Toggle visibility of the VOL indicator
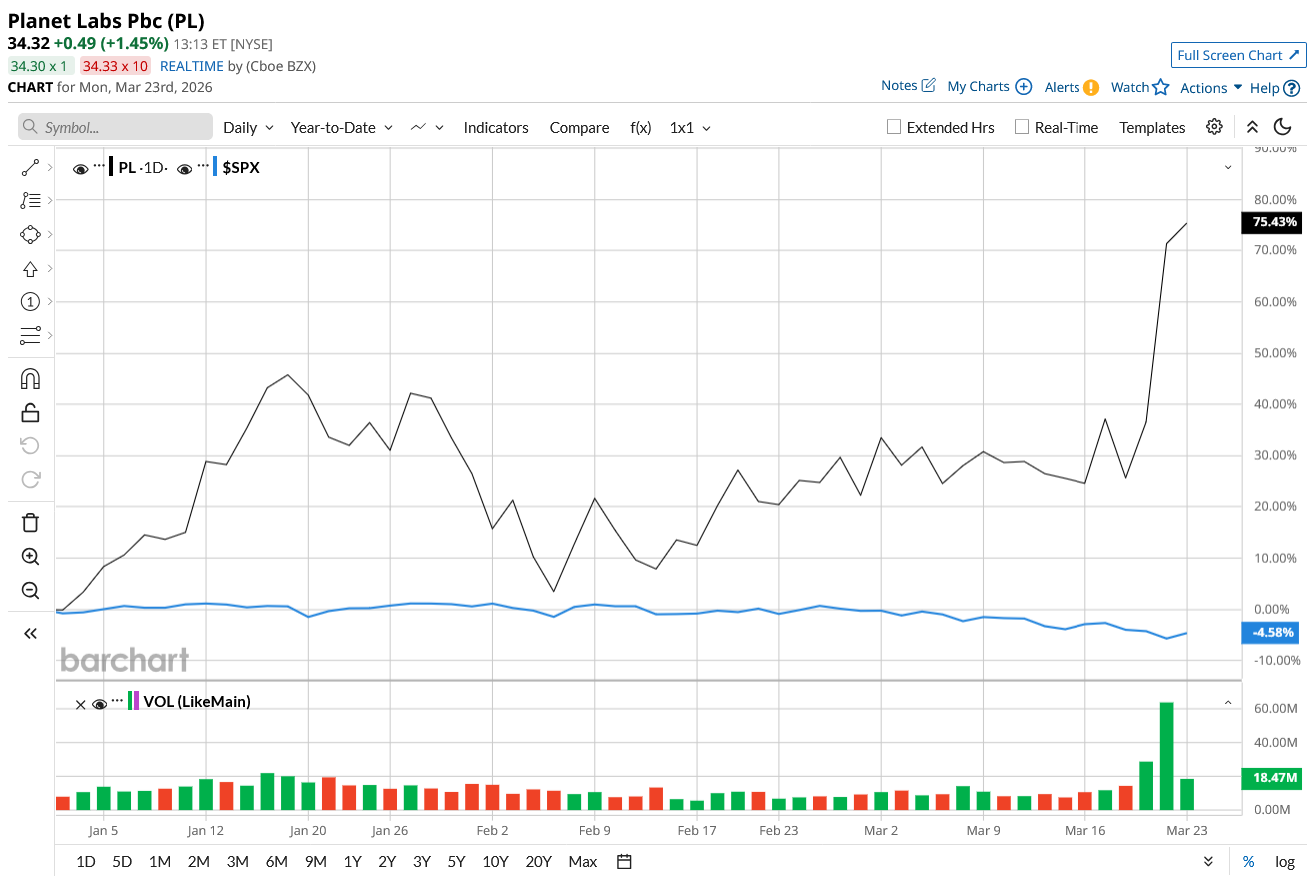Screen dimensions: 1308x876 tap(99, 704)
